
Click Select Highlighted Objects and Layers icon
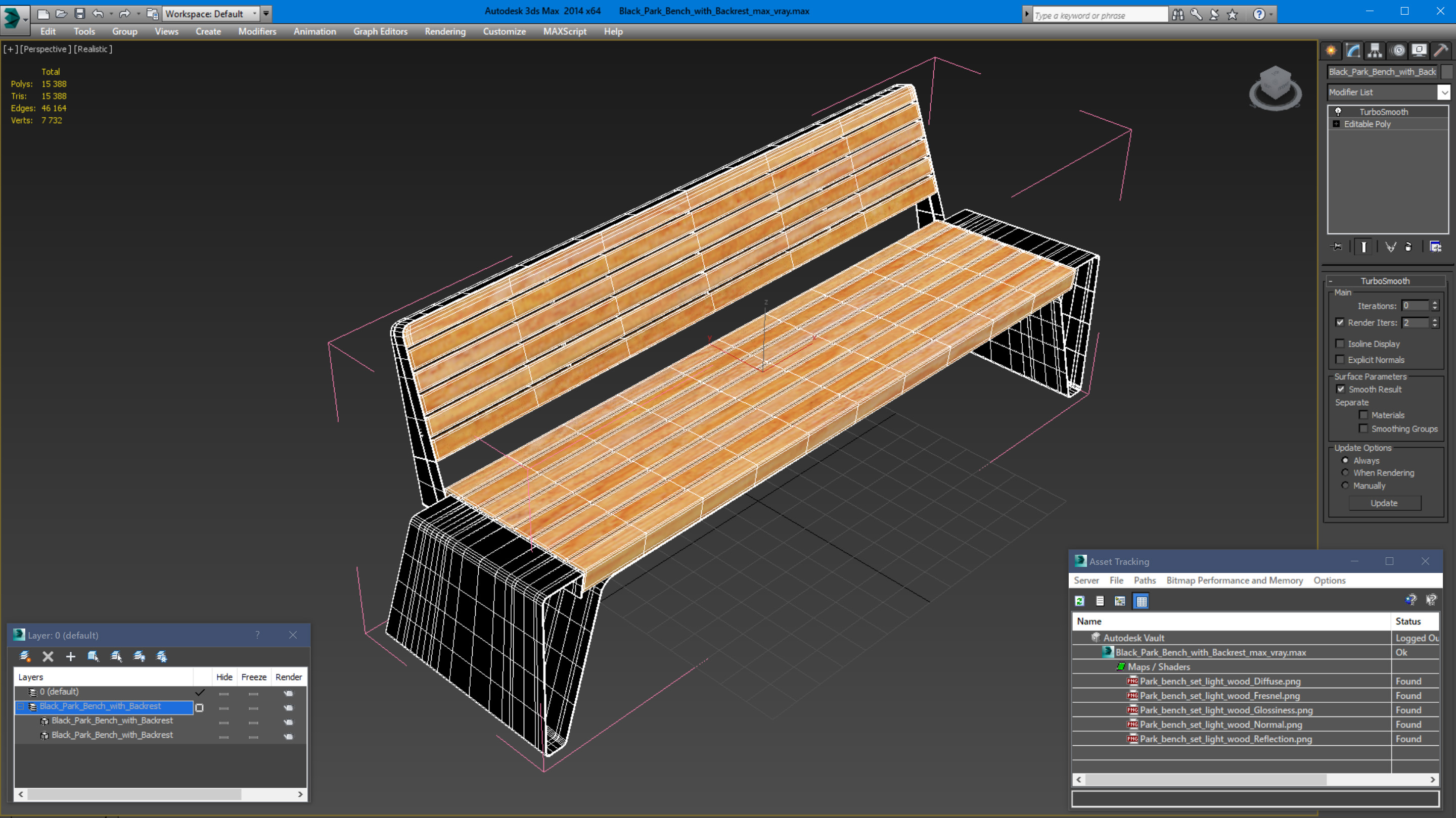pyautogui.click(x=93, y=656)
